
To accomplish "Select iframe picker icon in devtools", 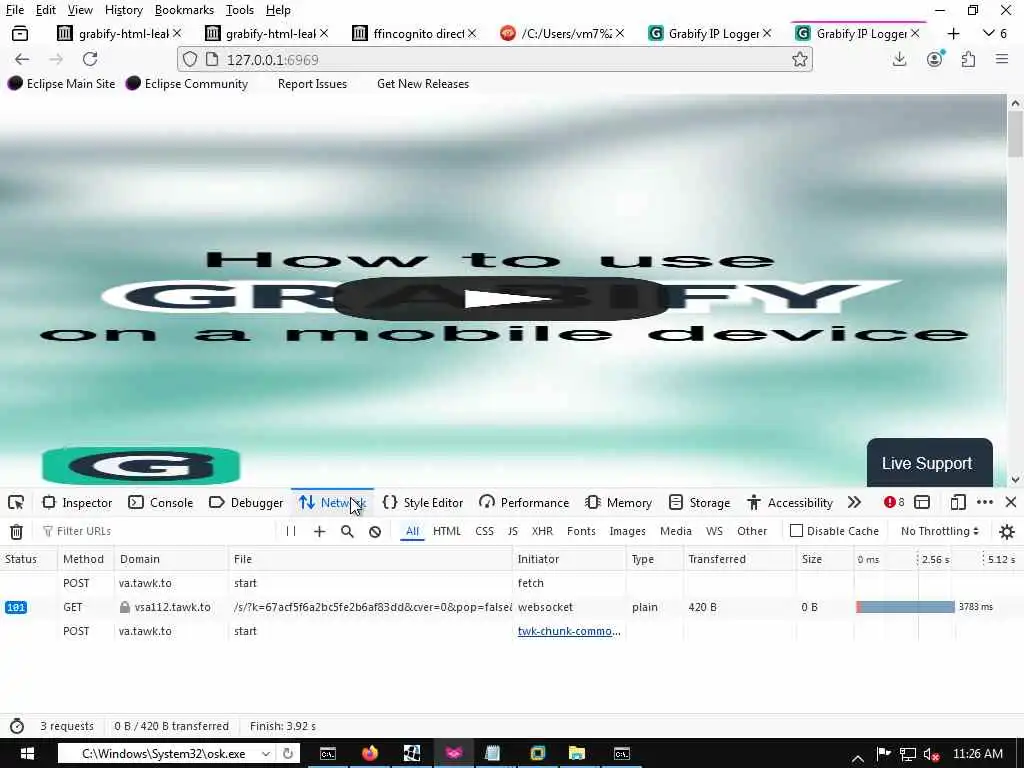I will pyautogui.click(x=922, y=502).
